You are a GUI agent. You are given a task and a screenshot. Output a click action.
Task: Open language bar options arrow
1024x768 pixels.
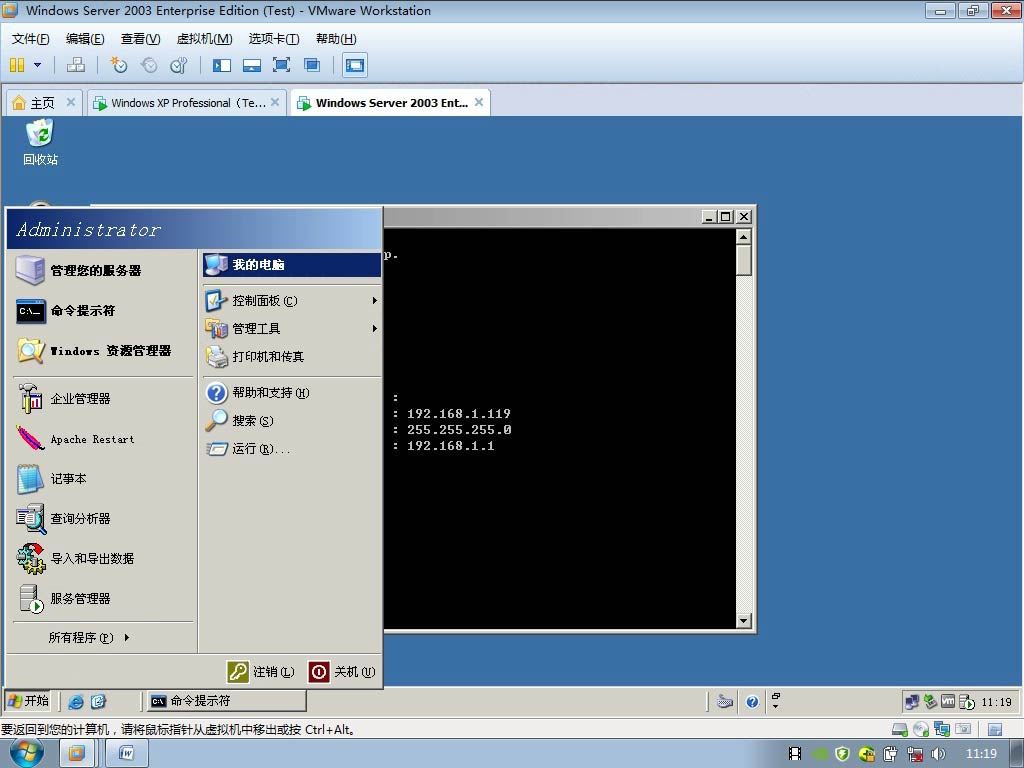click(x=775, y=706)
